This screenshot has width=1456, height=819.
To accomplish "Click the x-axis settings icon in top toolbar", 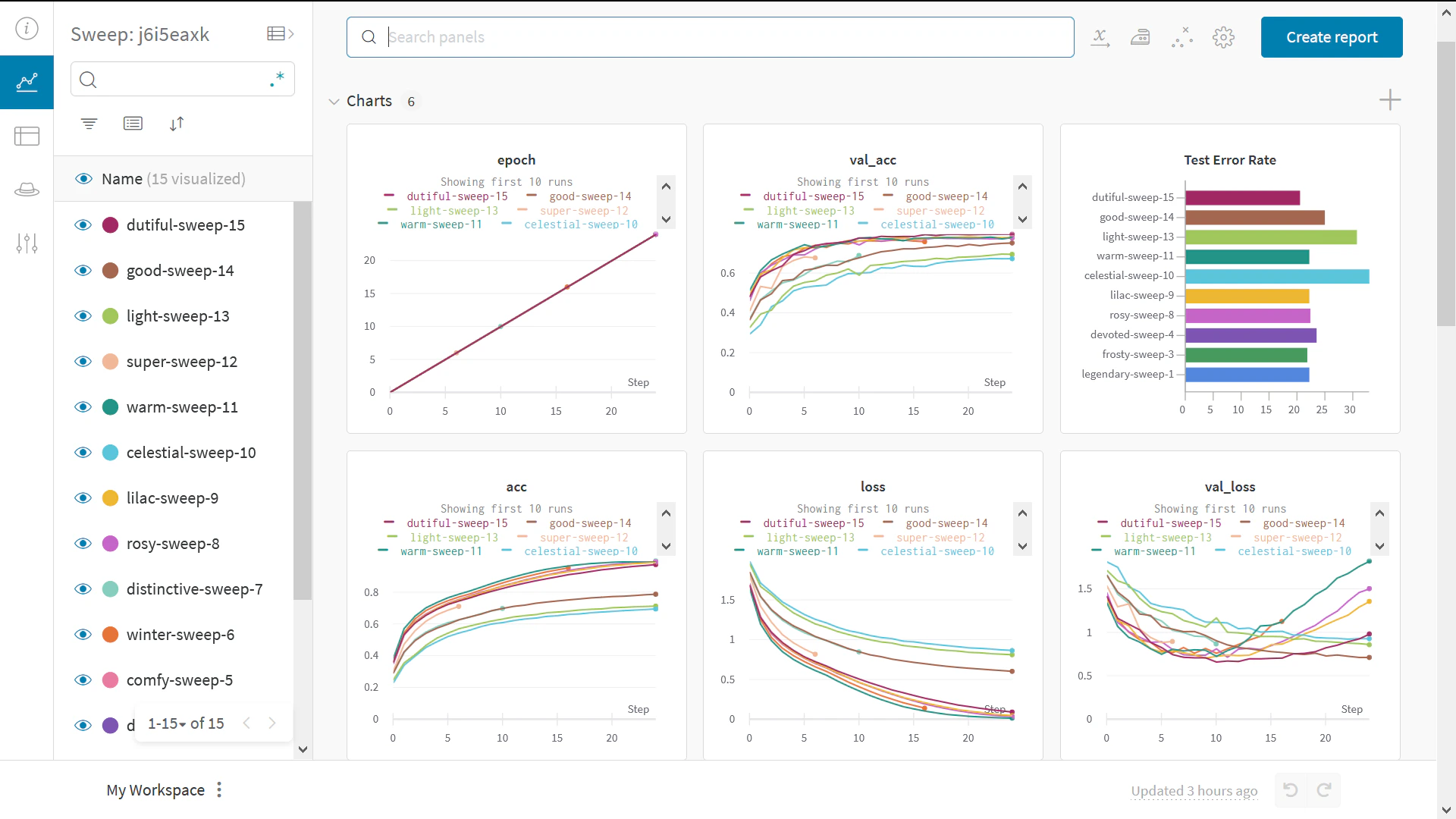I will [1100, 37].
